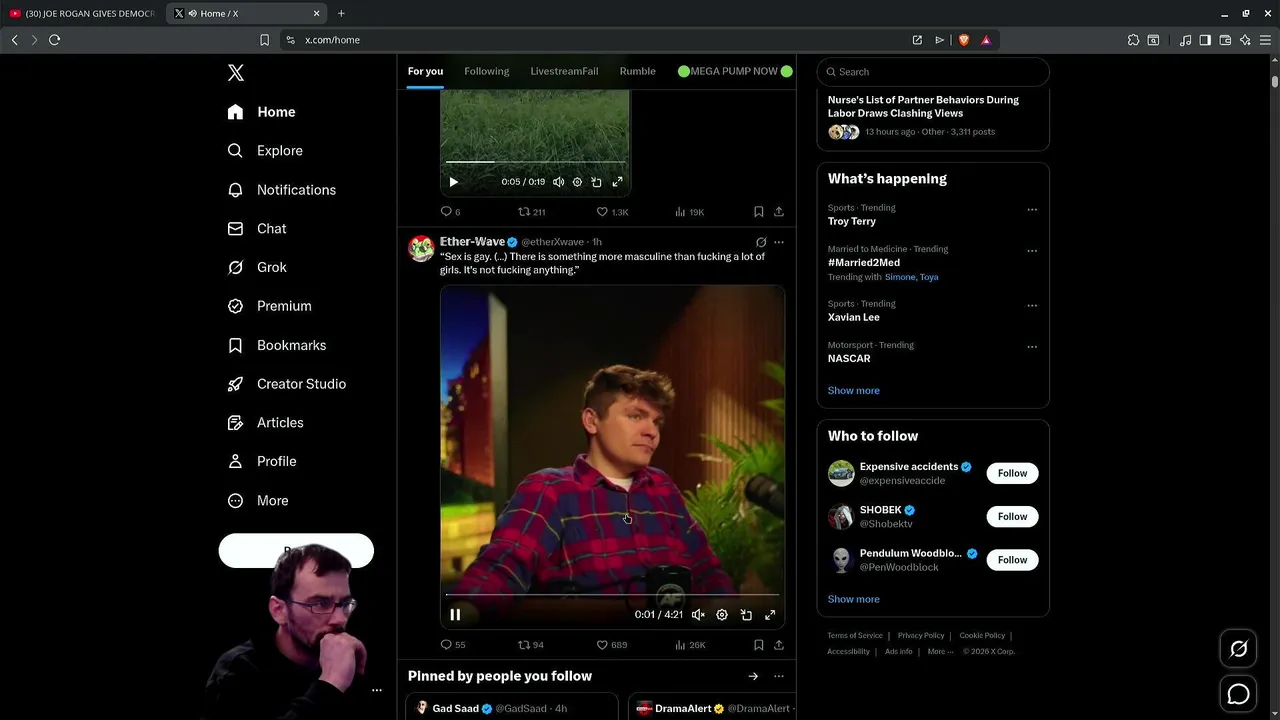Open arrow next to Pinned by people
Image resolution: width=1280 pixels, height=720 pixels.
point(753,677)
